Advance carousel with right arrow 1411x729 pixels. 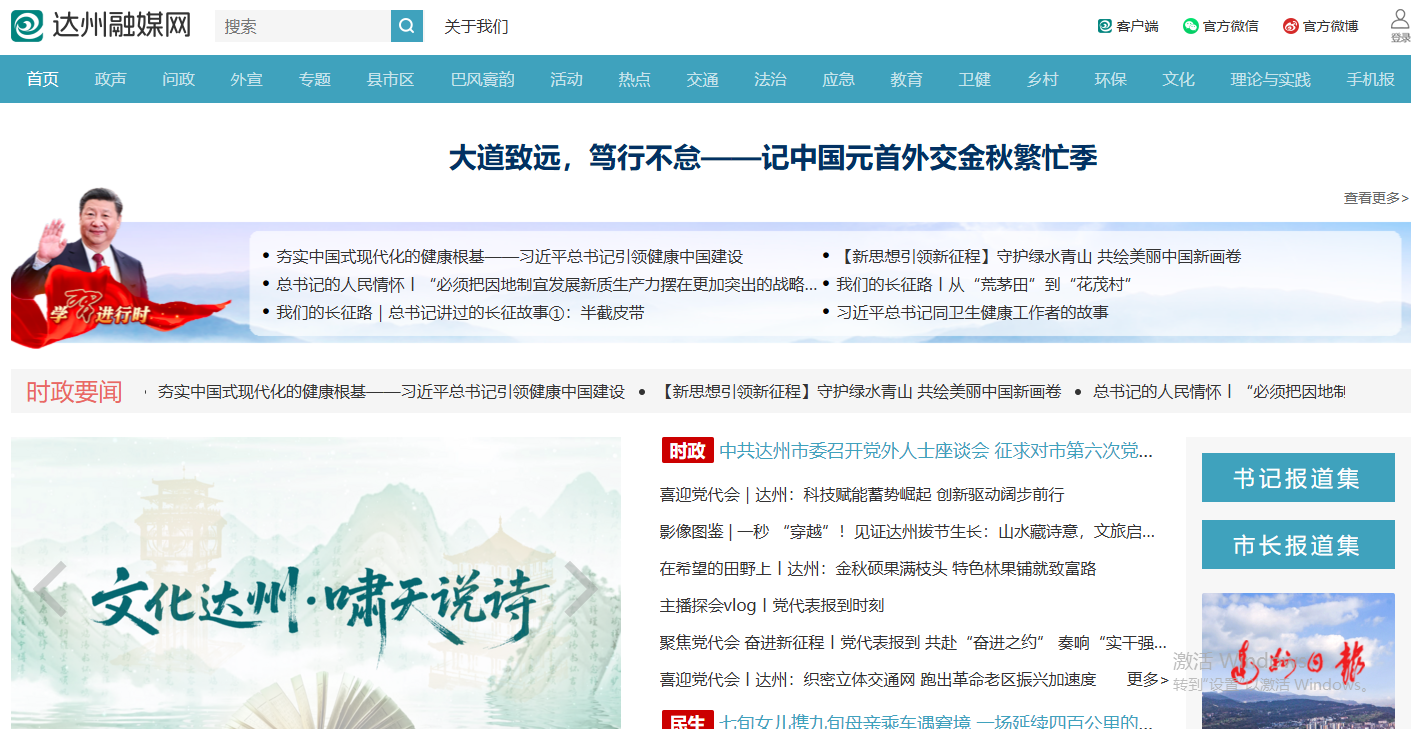click(580, 589)
